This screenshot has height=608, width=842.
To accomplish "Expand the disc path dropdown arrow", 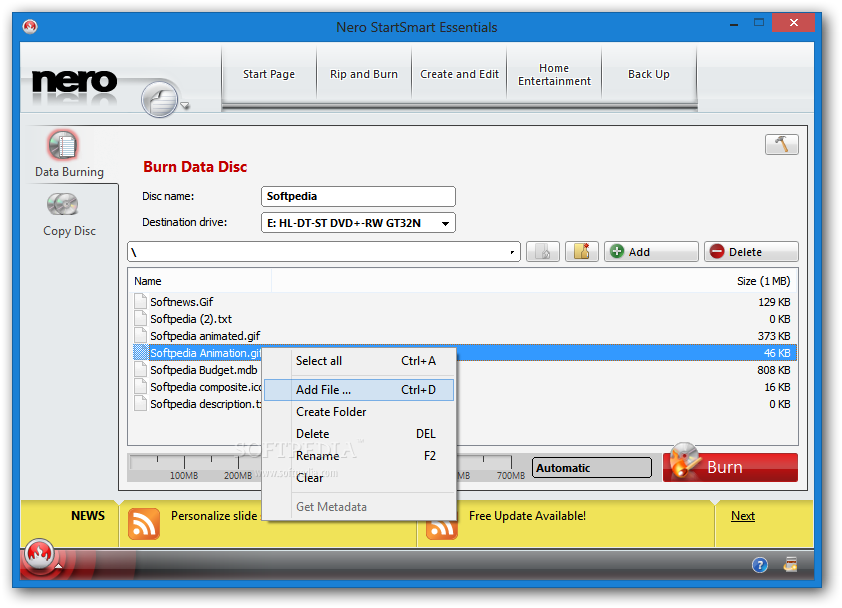I will pyautogui.click(x=512, y=252).
